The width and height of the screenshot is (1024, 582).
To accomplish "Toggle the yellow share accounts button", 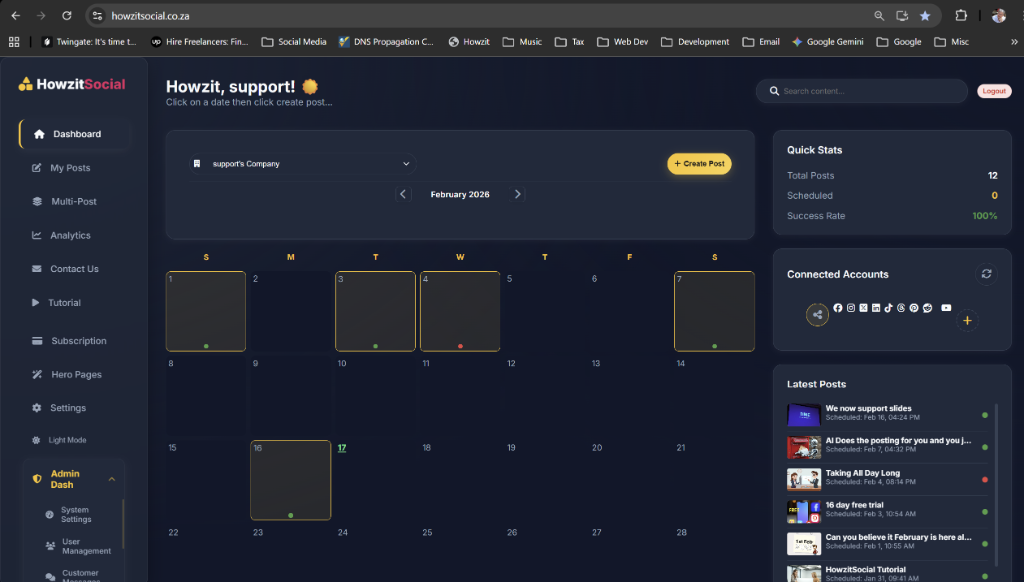I will (x=817, y=314).
